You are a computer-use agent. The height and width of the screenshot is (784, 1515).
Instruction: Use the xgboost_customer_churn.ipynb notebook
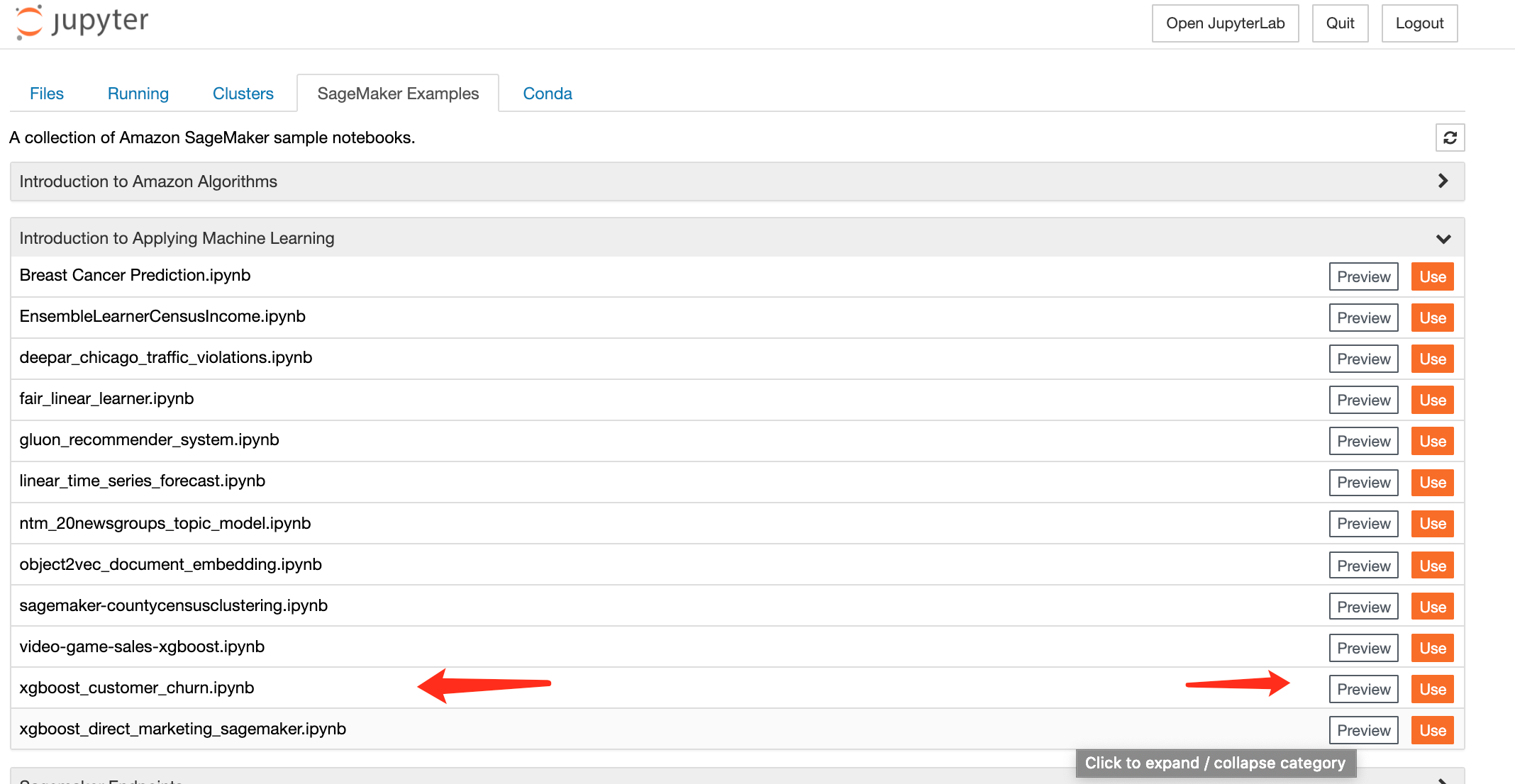1432,689
